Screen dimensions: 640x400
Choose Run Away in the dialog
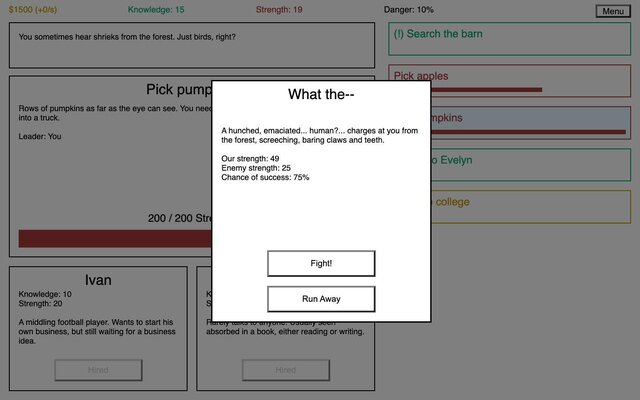[321, 299]
